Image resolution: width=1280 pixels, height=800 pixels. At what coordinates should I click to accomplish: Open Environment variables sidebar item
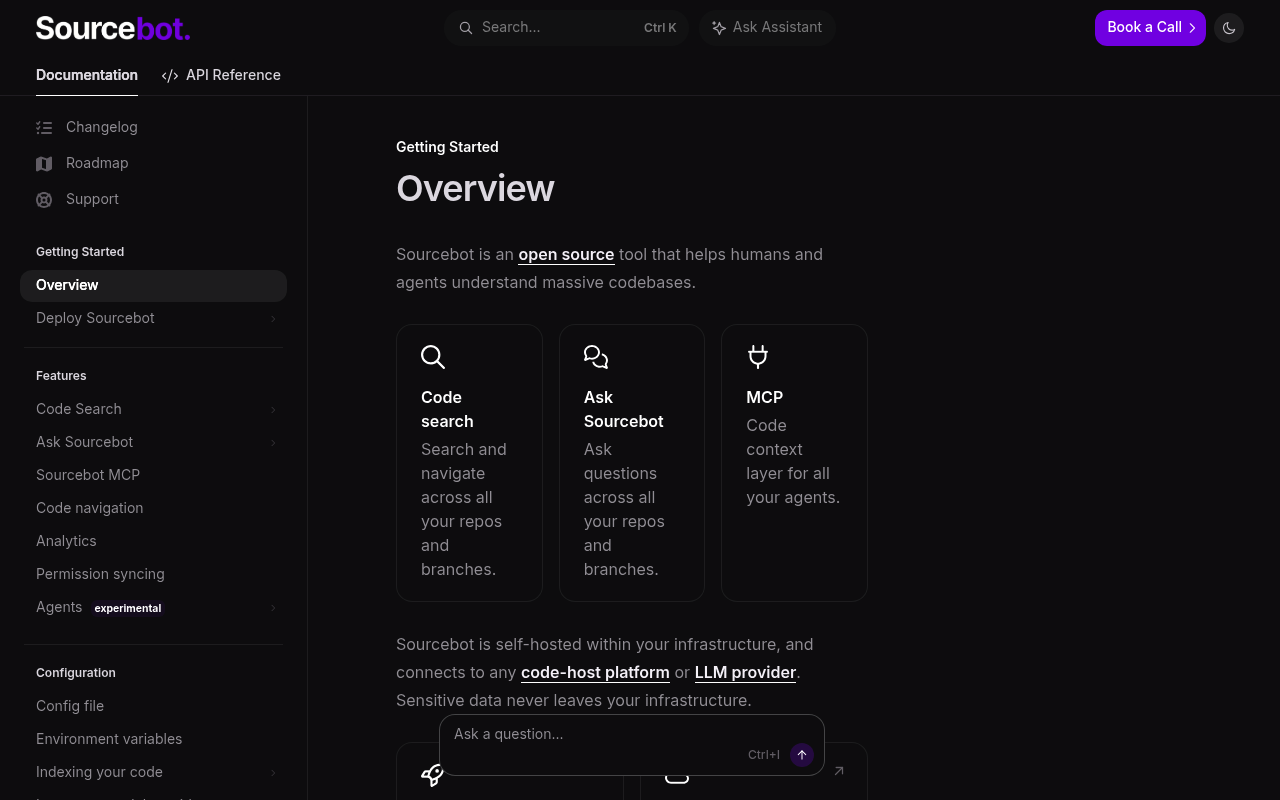(153, 739)
